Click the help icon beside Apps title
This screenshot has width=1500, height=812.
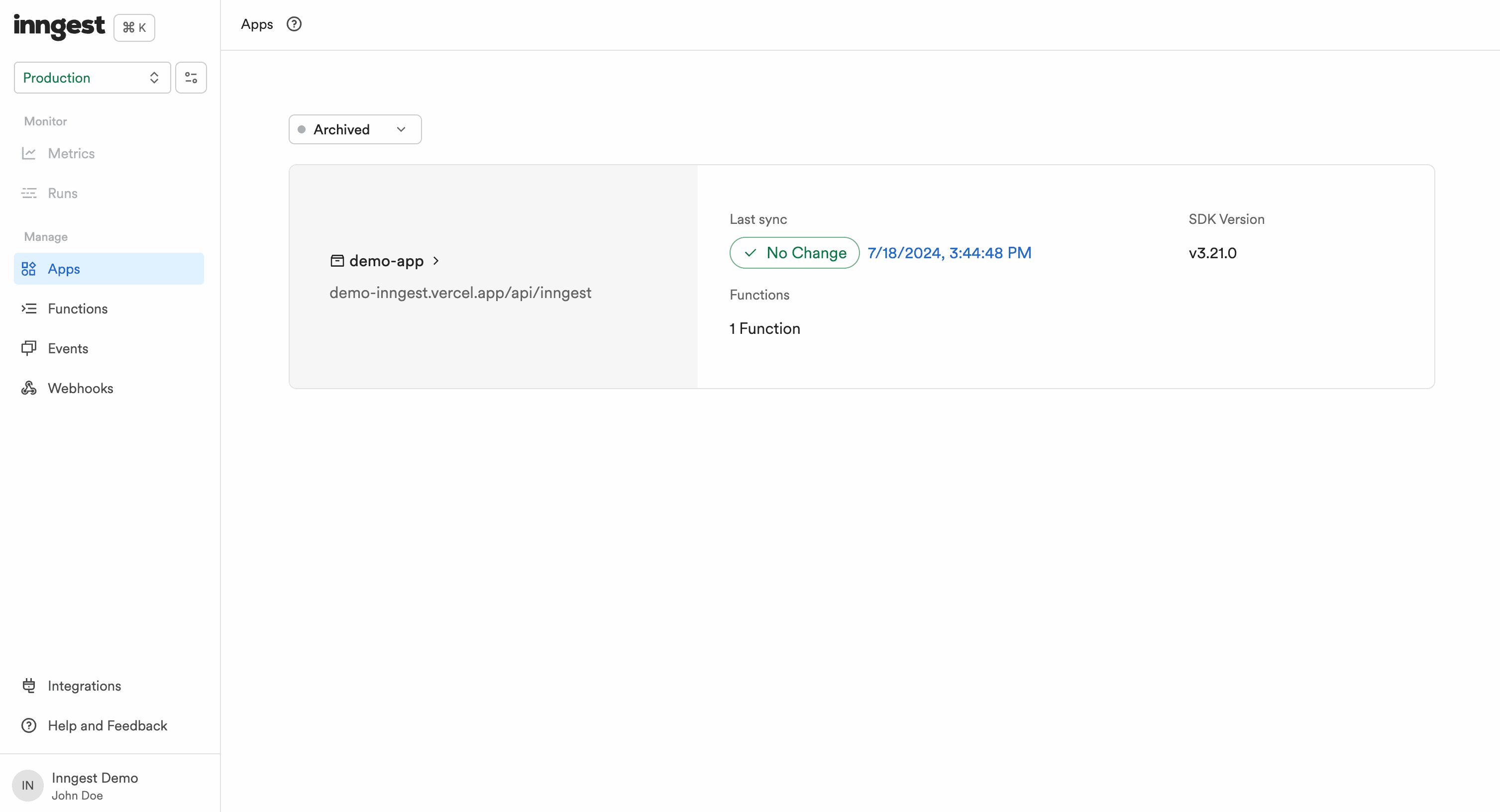(294, 24)
